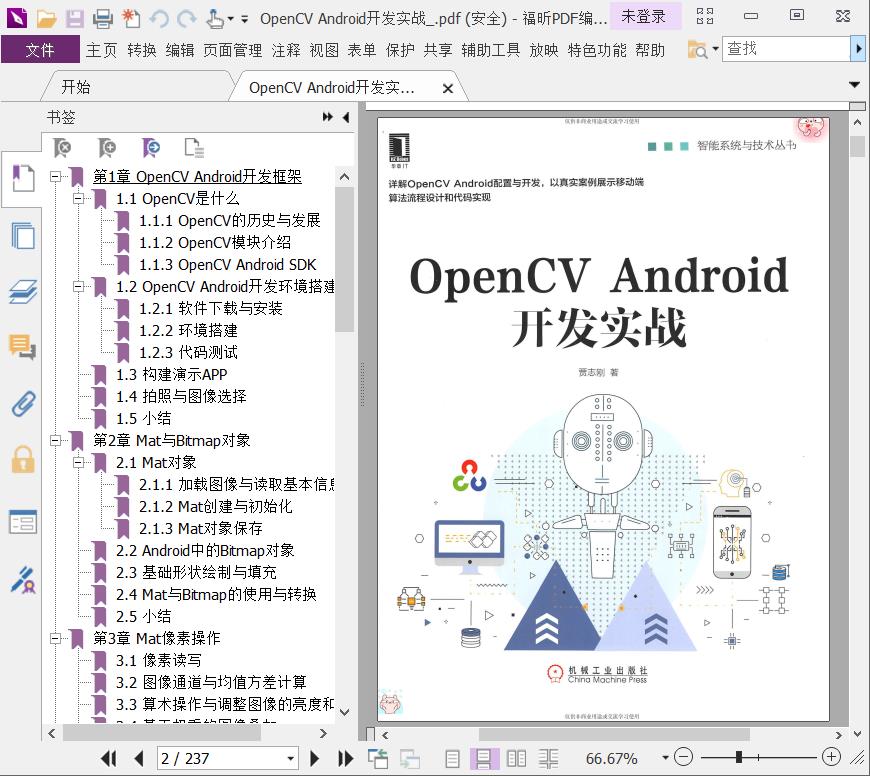Click the add new bookmark icon
870x776 pixels.
point(107,148)
